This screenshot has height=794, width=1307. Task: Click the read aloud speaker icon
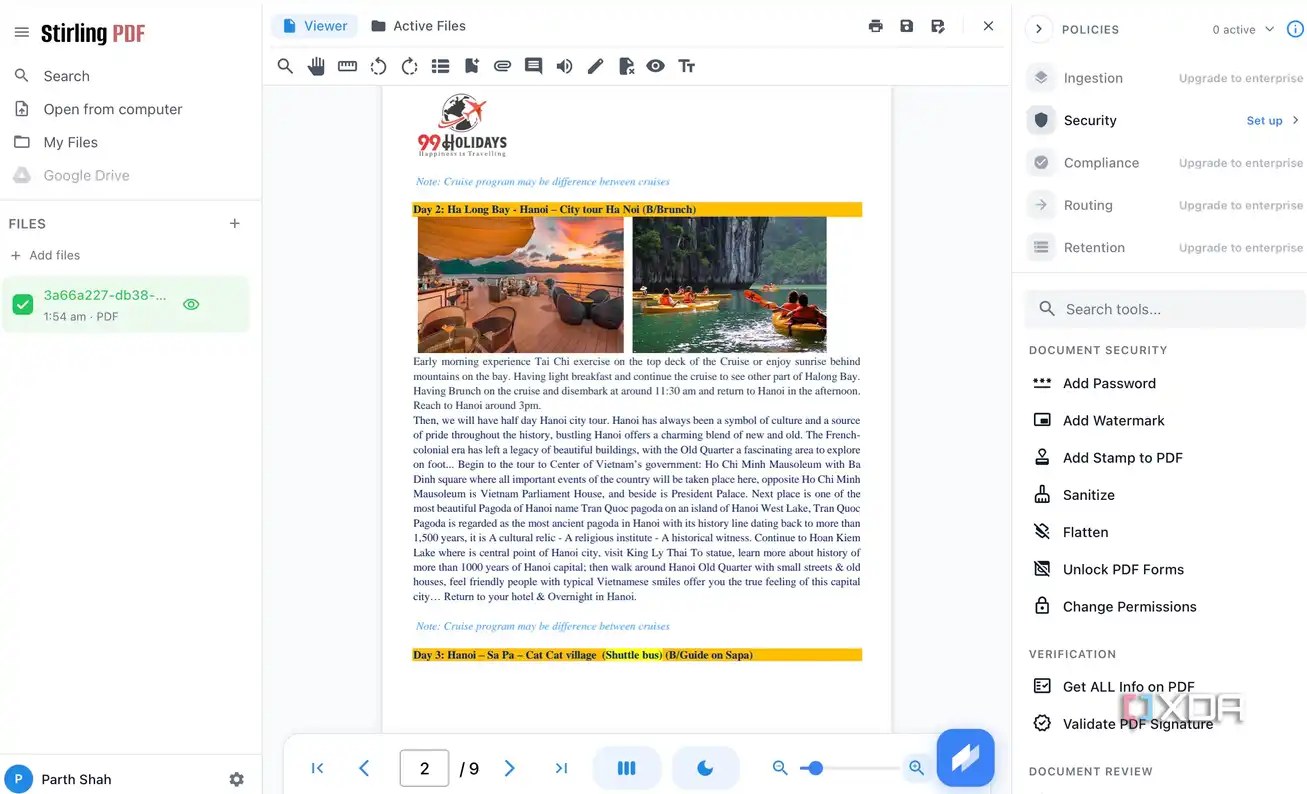pos(564,66)
